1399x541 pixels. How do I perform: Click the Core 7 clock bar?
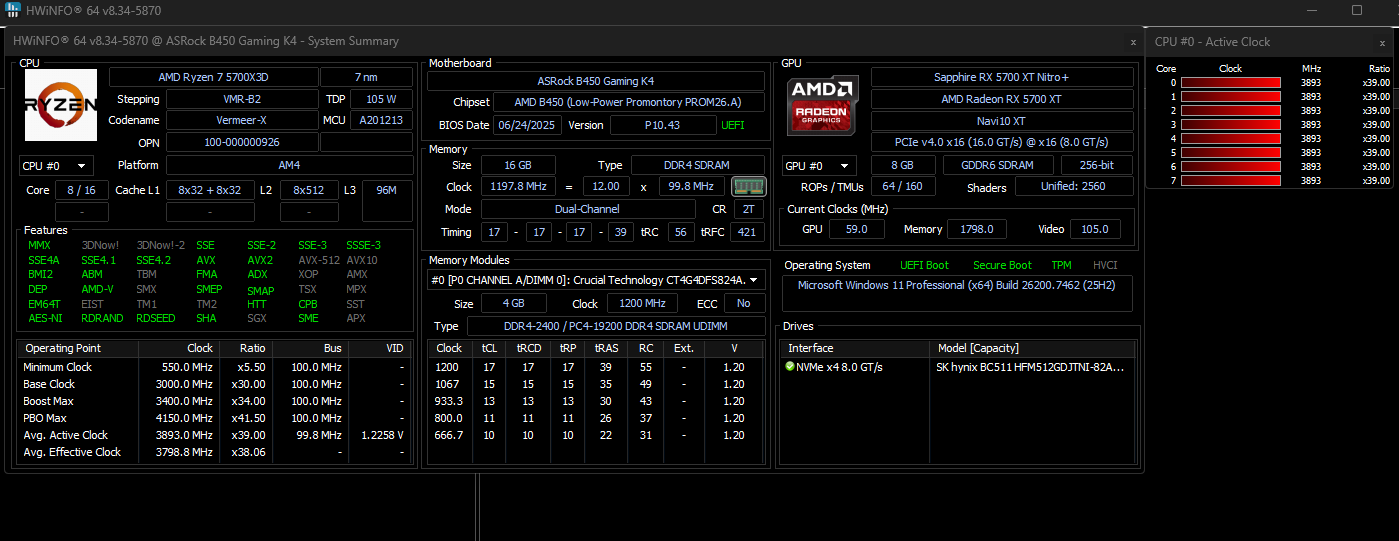click(1230, 181)
